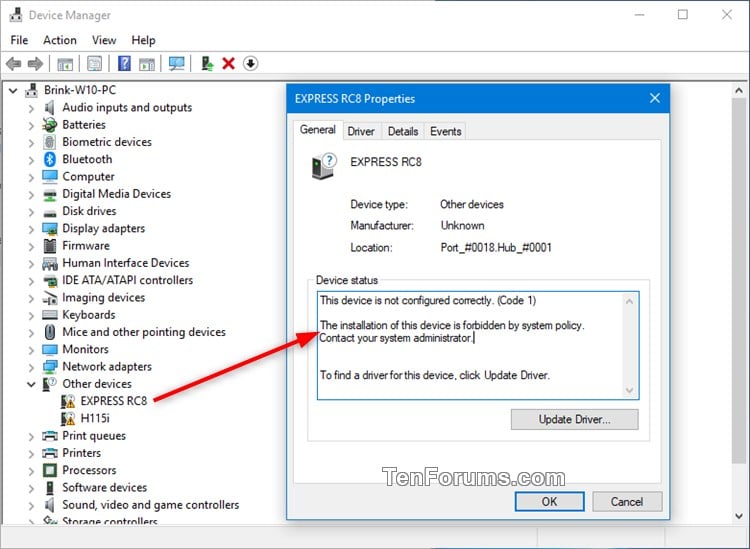Click Update device driver toolbar icon

[207, 63]
